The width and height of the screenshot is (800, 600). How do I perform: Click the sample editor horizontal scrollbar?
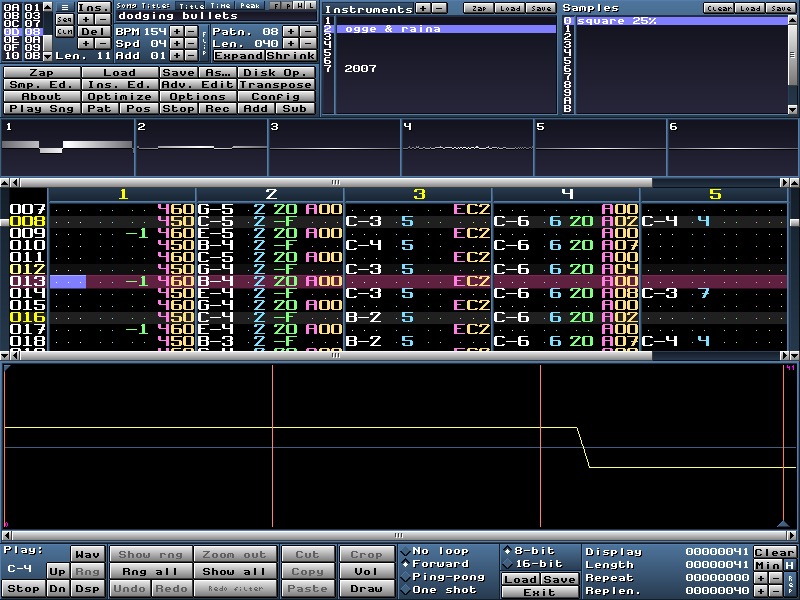(x=398, y=535)
